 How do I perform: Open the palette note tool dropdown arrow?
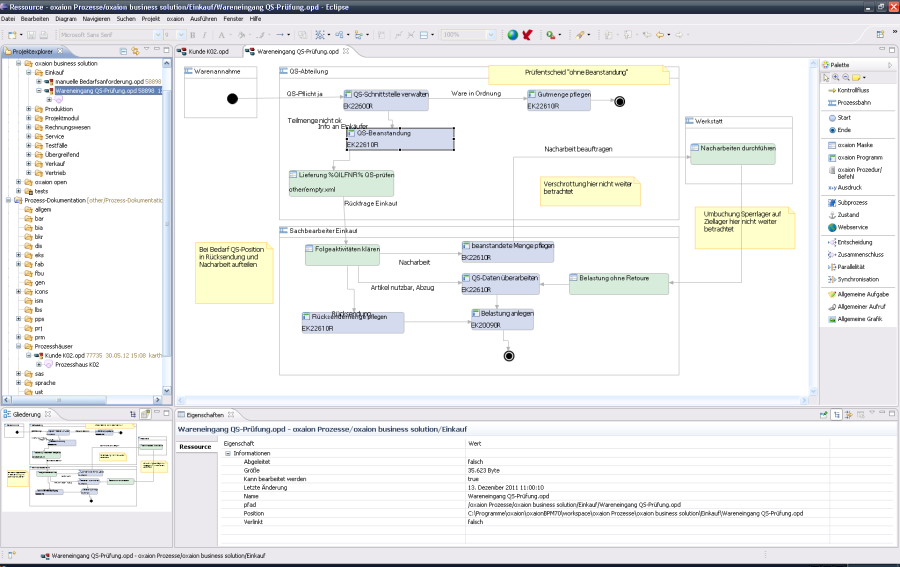click(x=864, y=77)
